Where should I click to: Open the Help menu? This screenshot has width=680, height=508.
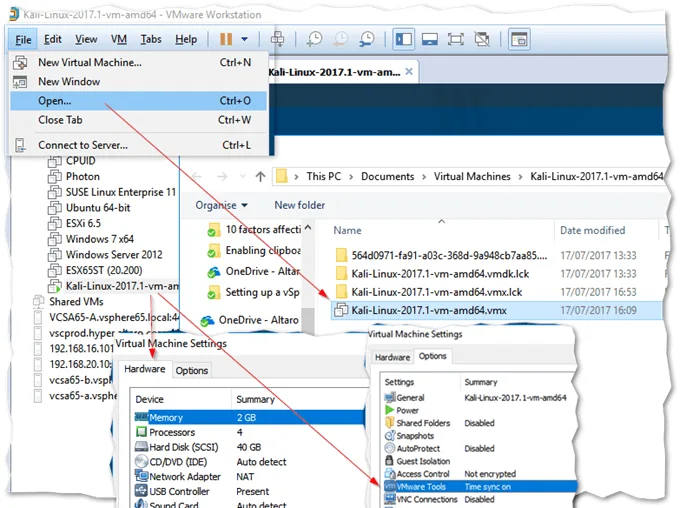point(186,39)
